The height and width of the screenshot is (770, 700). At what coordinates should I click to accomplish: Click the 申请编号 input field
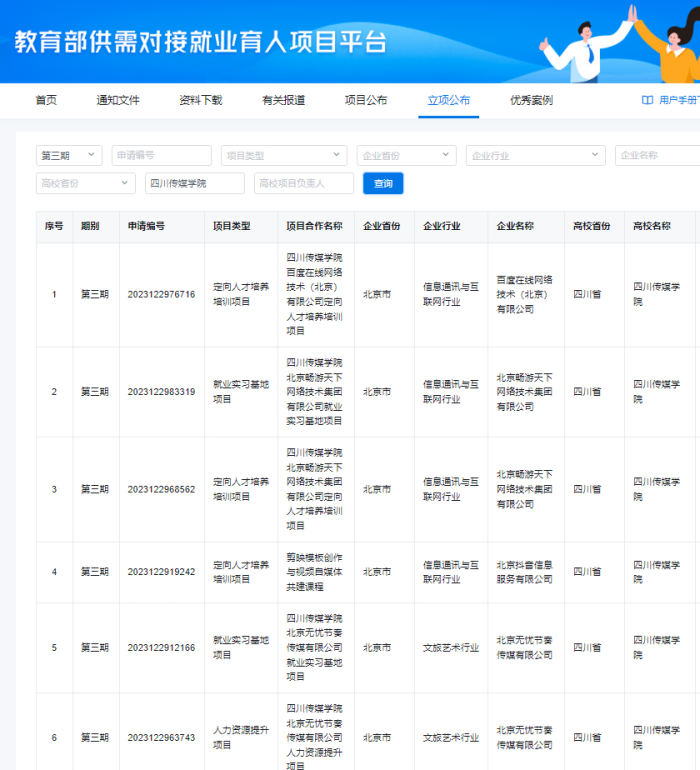161,155
